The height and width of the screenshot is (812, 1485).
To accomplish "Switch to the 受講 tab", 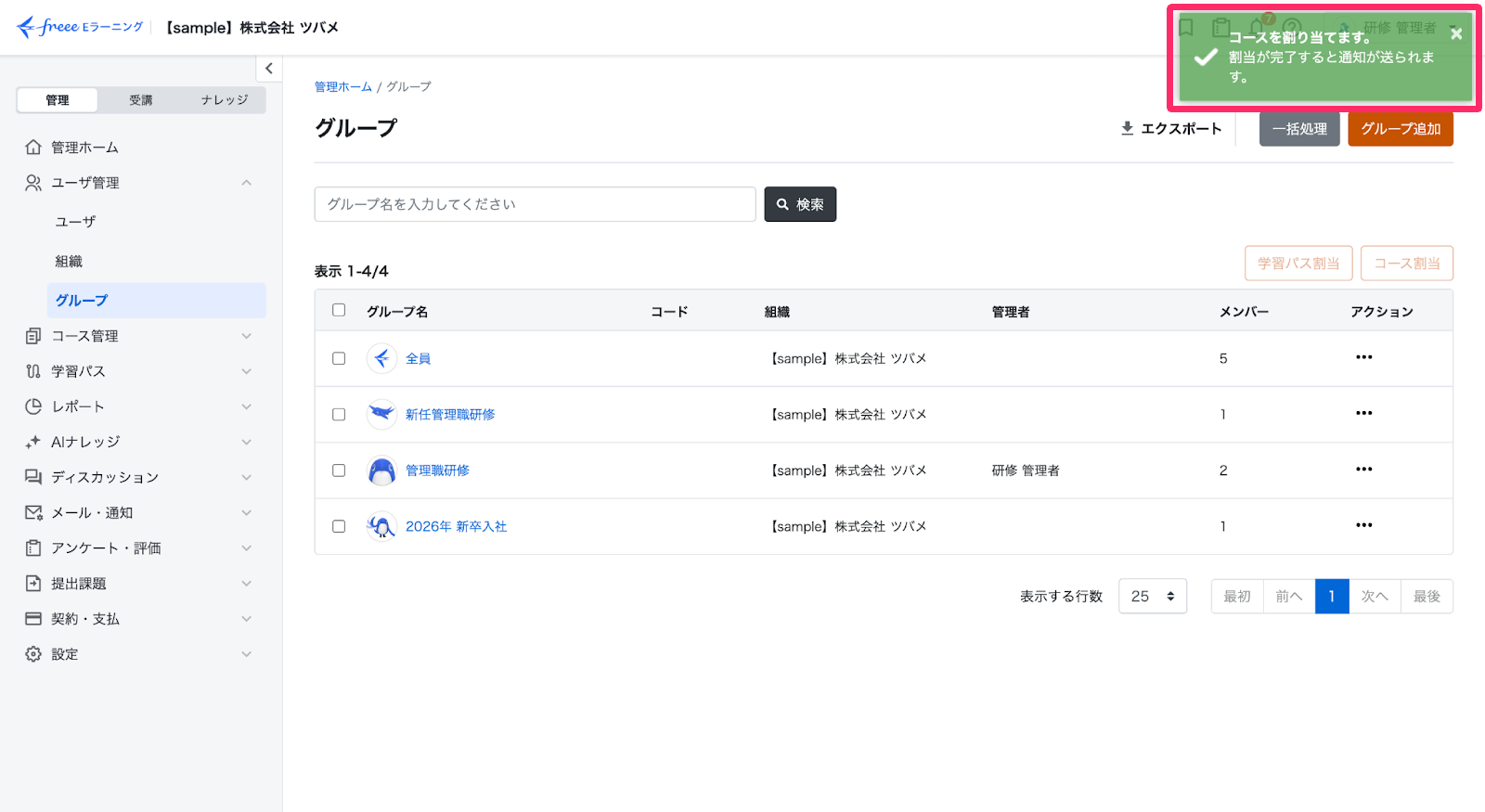I will (141, 100).
